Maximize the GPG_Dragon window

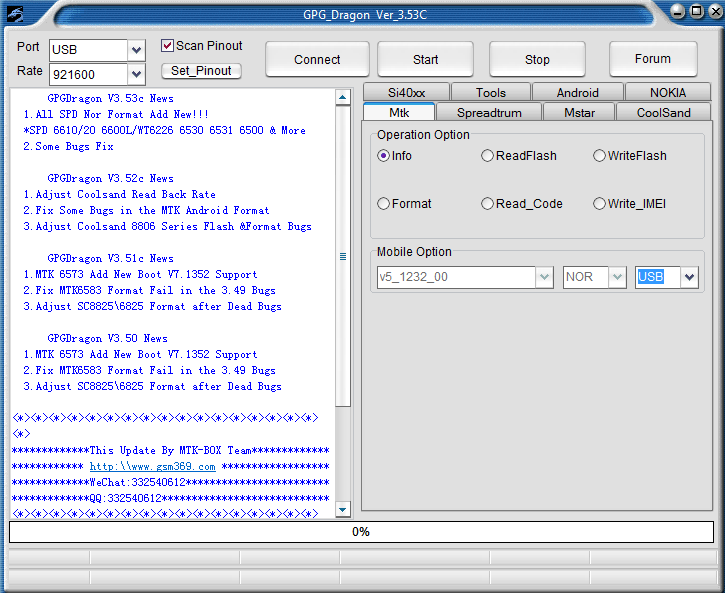coord(697,11)
